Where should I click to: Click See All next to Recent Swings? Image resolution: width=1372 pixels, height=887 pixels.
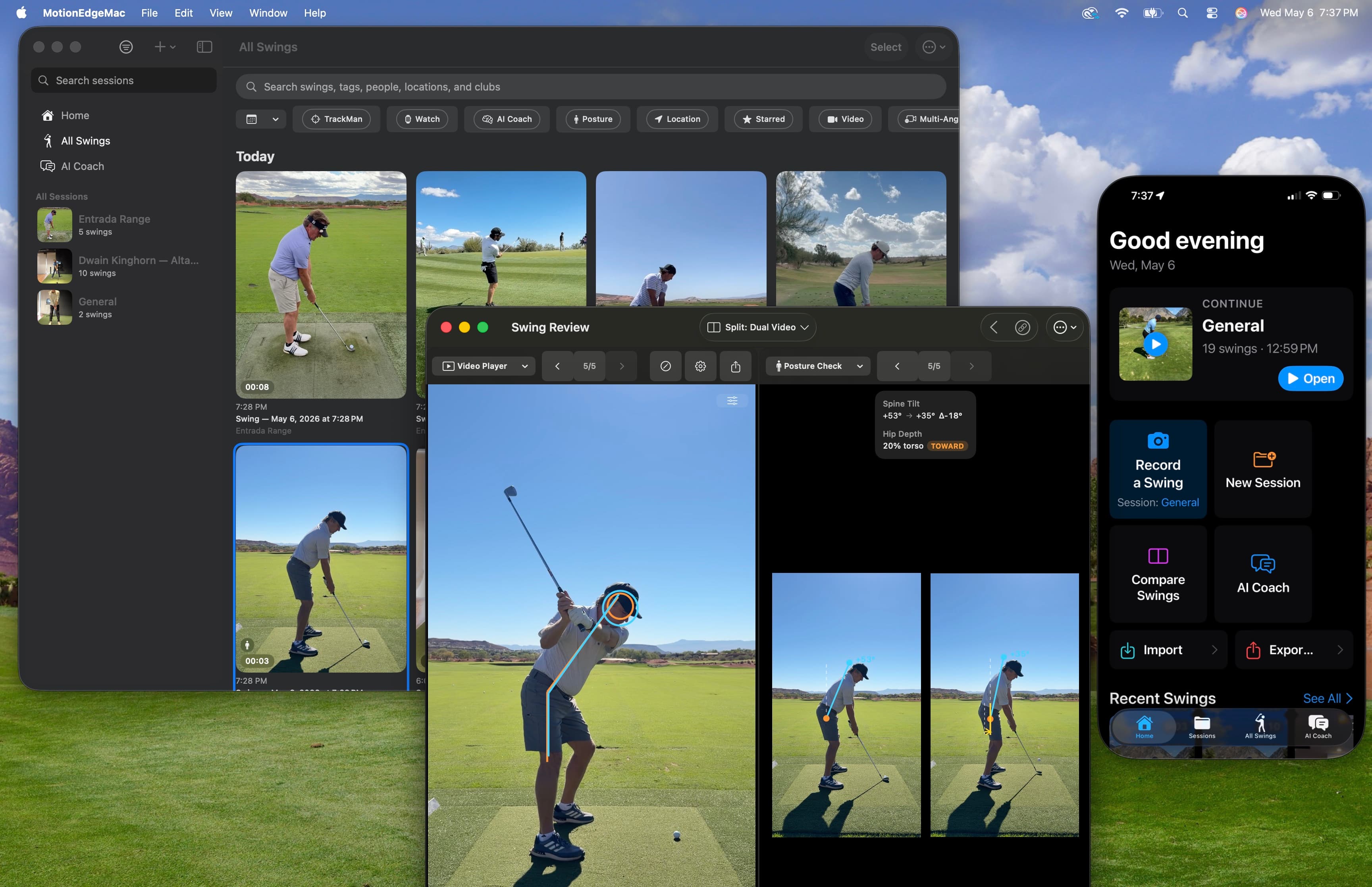pyautogui.click(x=1327, y=699)
